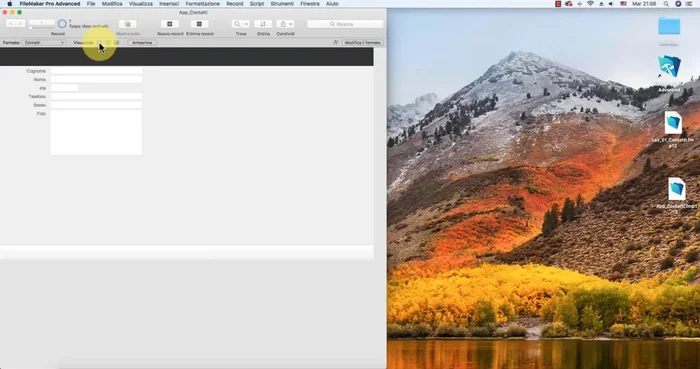Open the Desktop folder icon
Screen dimensions: 700x369
[x=669, y=26]
